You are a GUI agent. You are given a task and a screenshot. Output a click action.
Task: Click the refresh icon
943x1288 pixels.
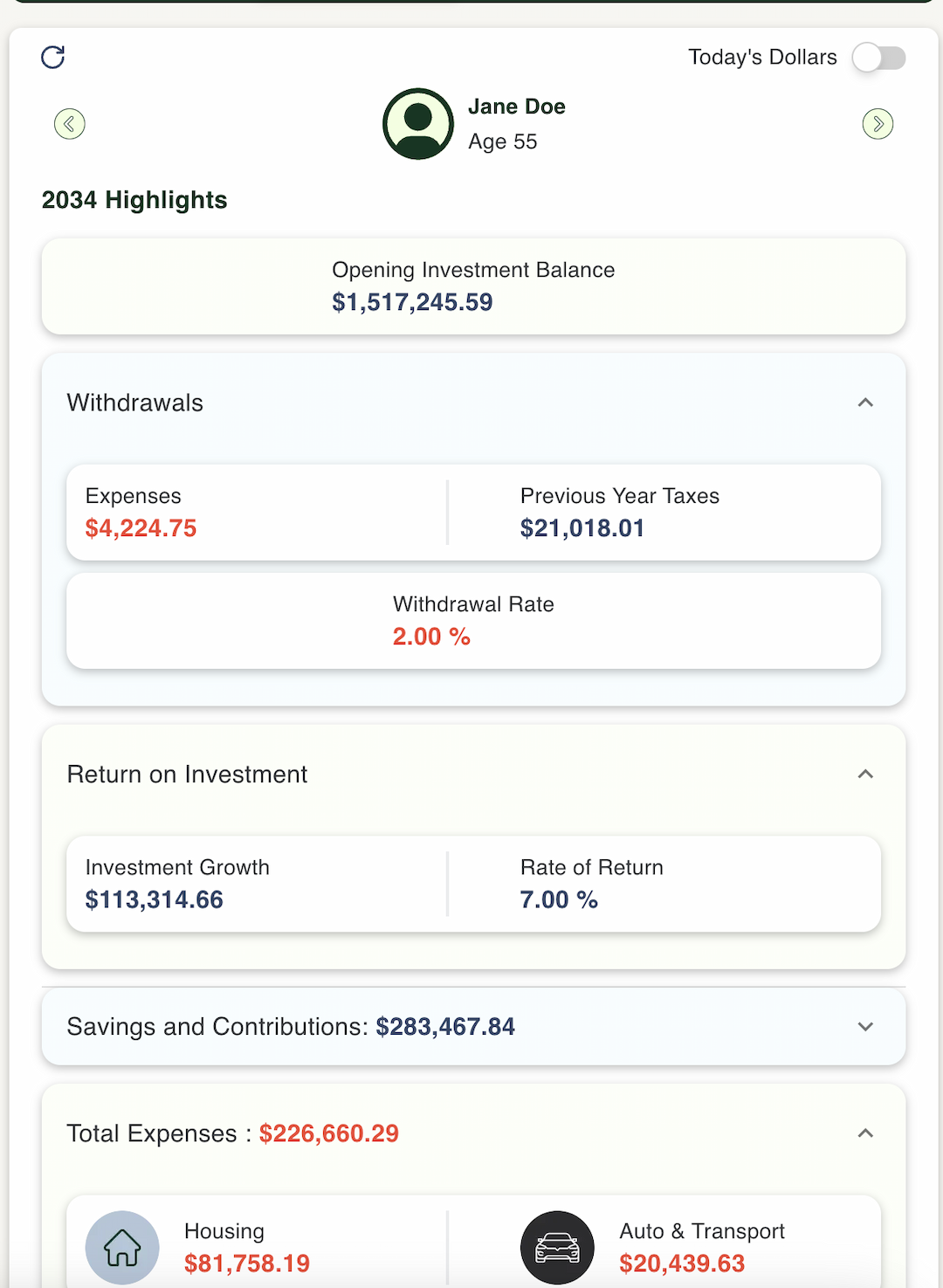(x=53, y=58)
